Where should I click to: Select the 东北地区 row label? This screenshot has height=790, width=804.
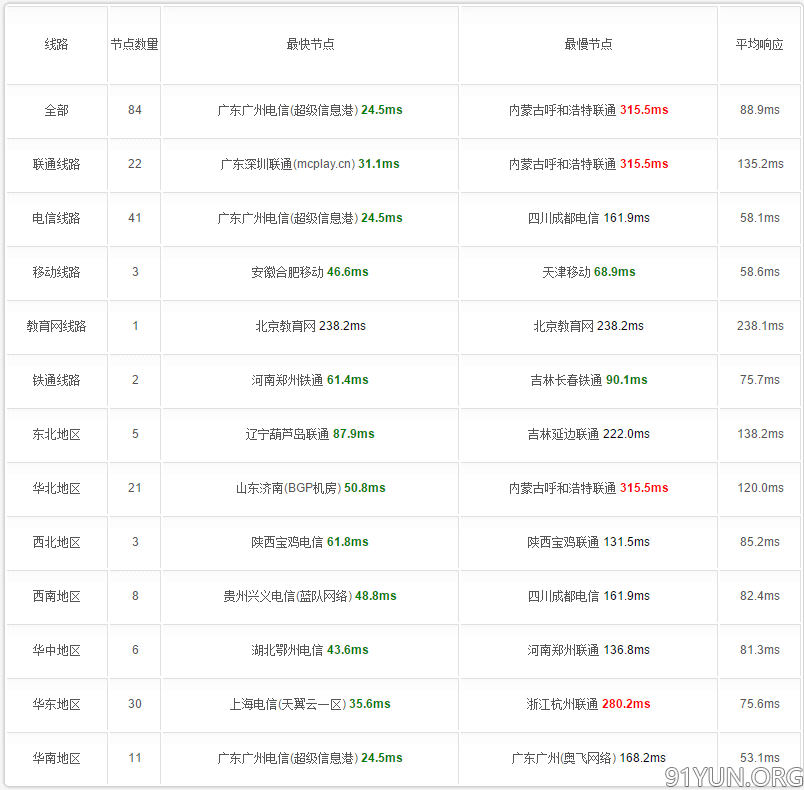[x=56, y=434]
